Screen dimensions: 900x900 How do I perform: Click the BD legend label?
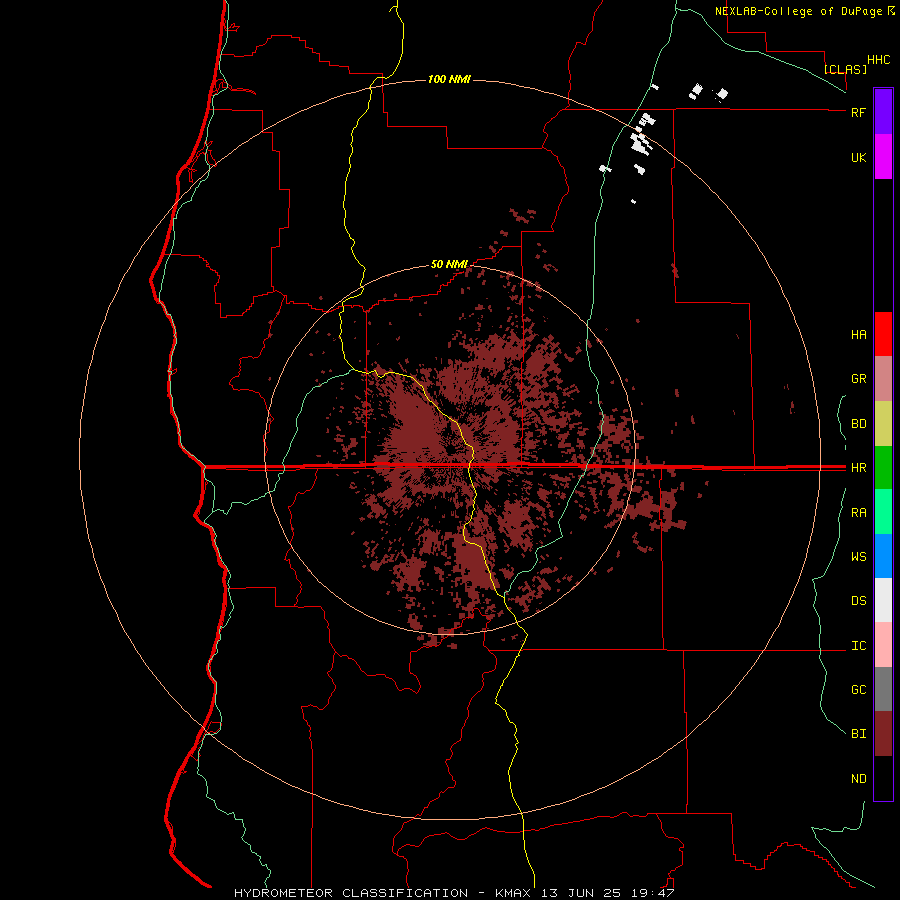pyautogui.click(x=858, y=424)
